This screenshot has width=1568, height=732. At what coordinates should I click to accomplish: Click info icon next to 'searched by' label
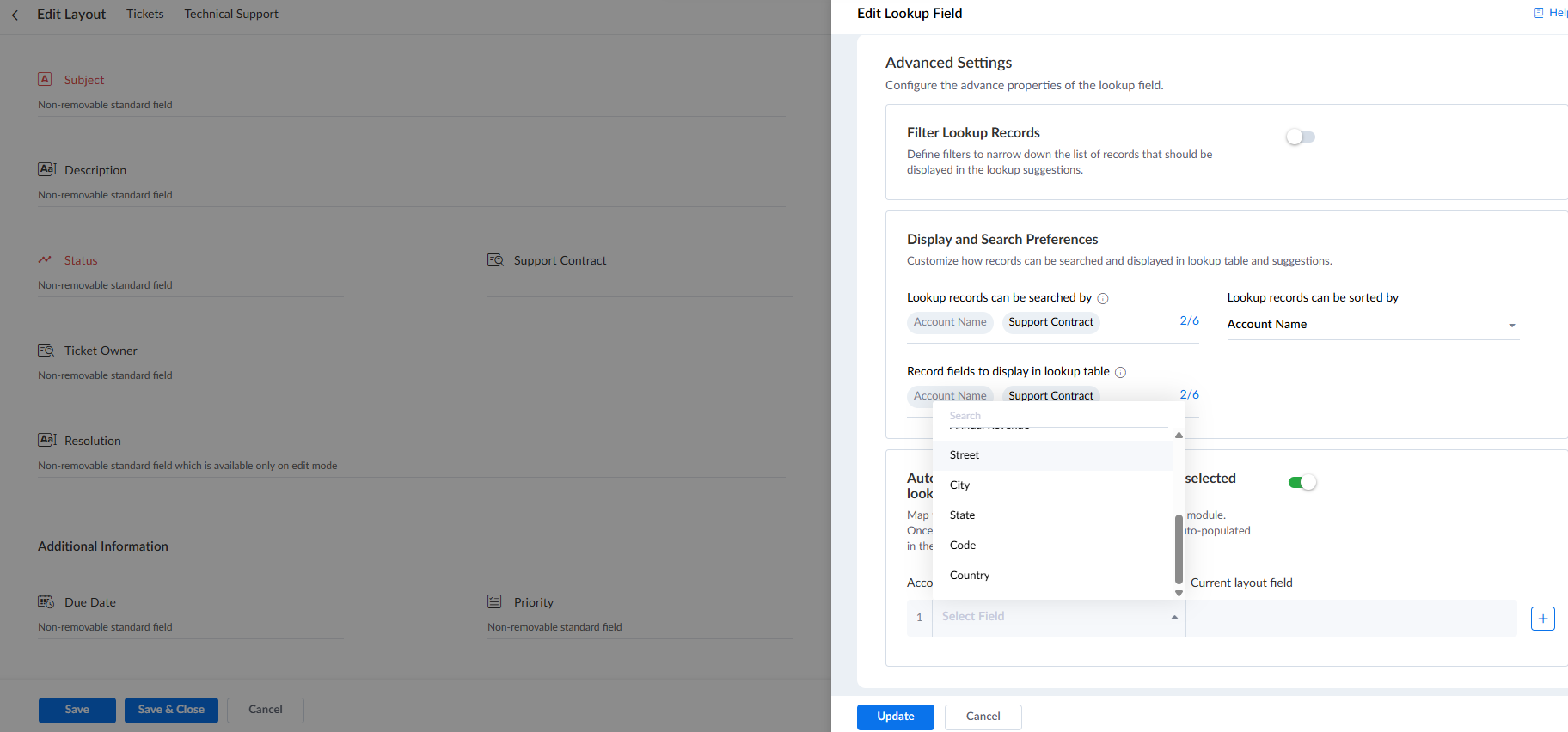1103,298
